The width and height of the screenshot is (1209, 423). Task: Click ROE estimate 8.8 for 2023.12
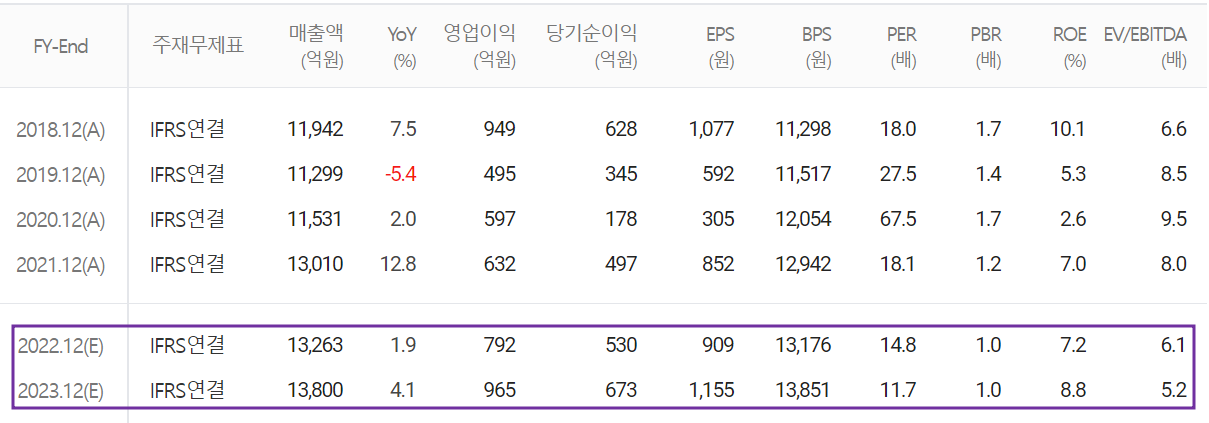click(1074, 390)
